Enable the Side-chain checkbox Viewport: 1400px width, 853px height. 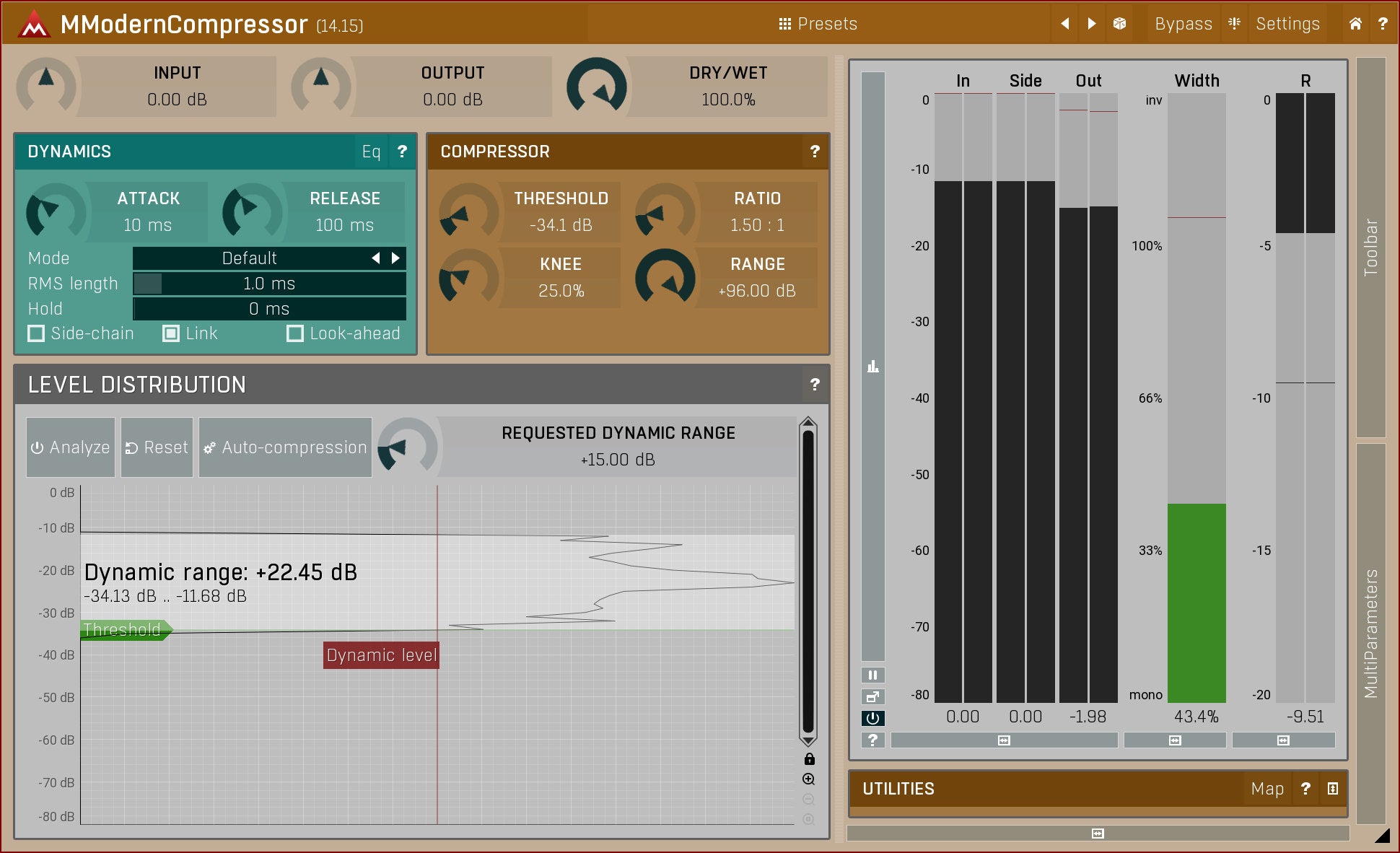(x=36, y=333)
